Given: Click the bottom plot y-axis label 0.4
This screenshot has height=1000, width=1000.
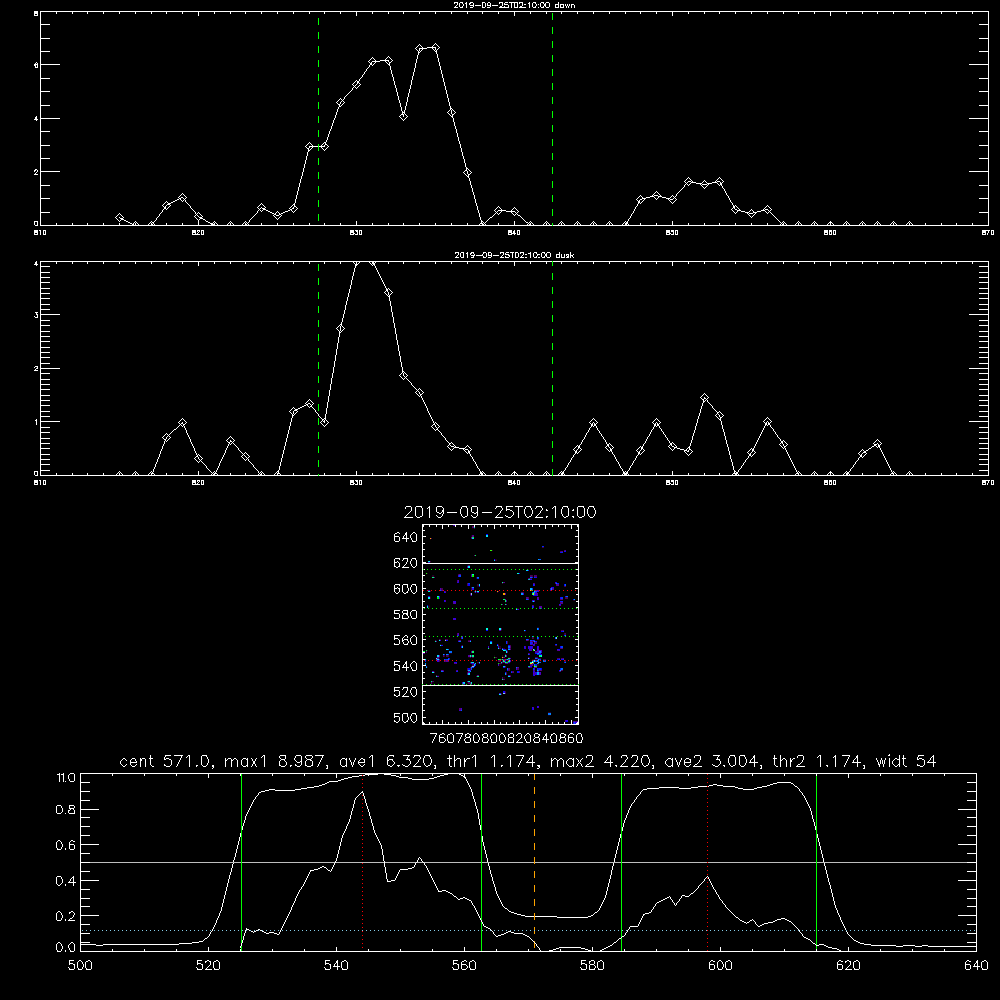Looking at the screenshot, I should point(66,881).
